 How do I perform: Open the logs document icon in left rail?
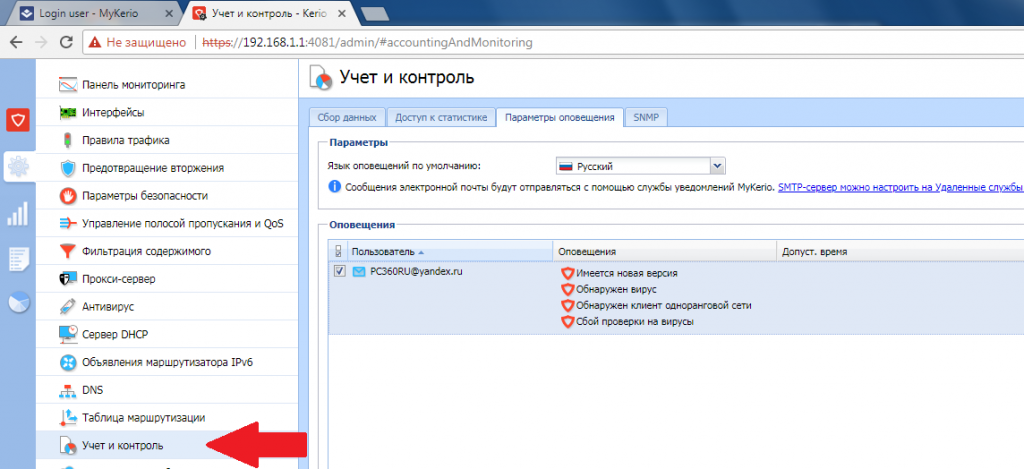pyautogui.click(x=18, y=259)
